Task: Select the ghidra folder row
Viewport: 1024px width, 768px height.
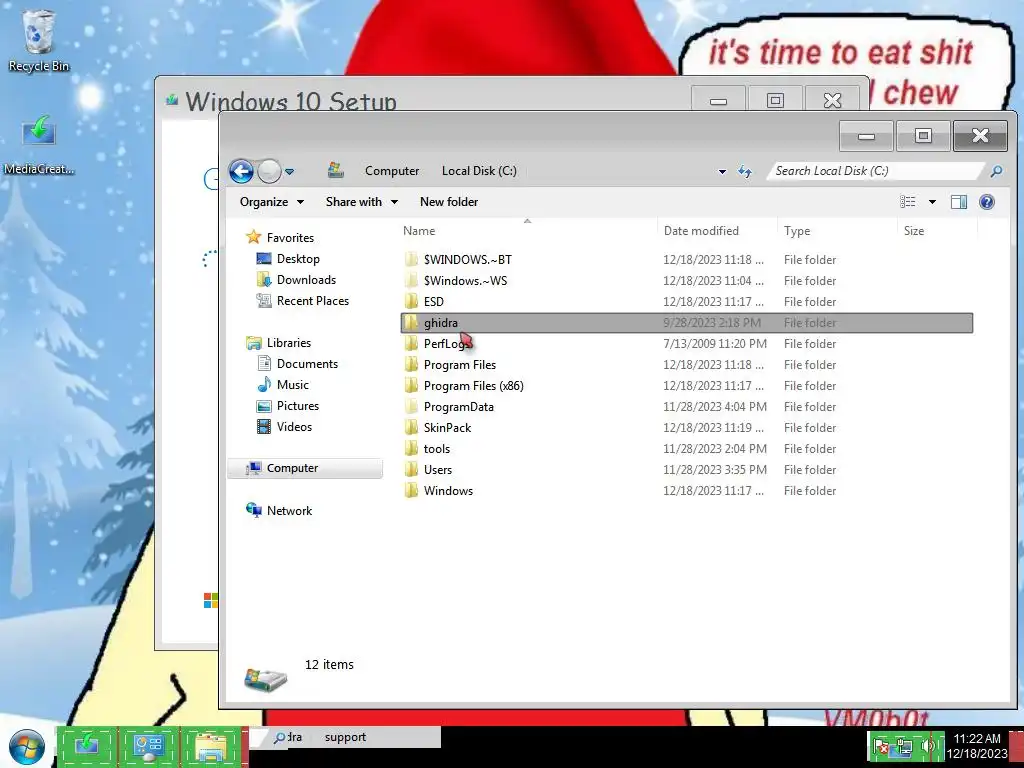Action: (x=686, y=323)
